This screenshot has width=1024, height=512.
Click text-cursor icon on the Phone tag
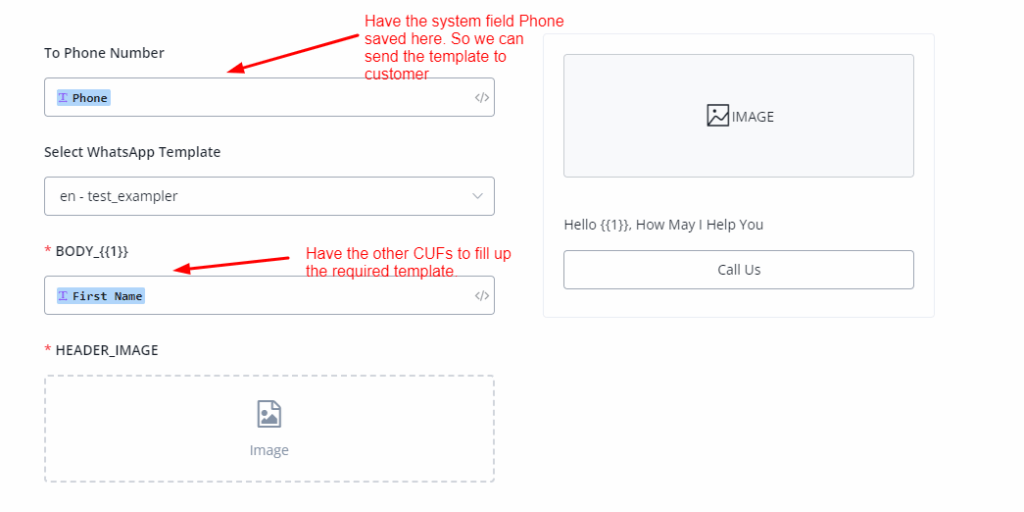(63, 98)
